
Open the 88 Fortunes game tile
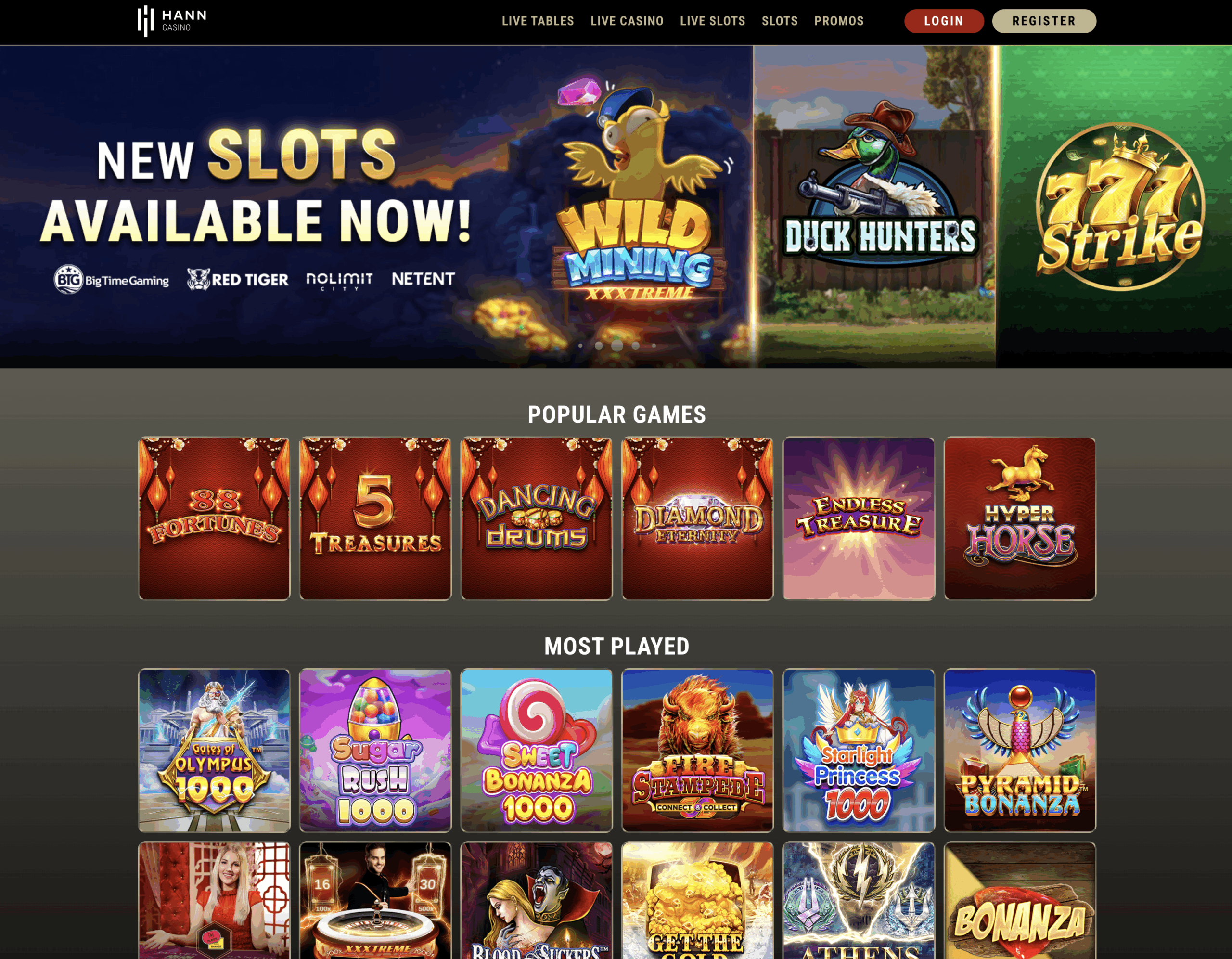pyautogui.click(x=214, y=518)
